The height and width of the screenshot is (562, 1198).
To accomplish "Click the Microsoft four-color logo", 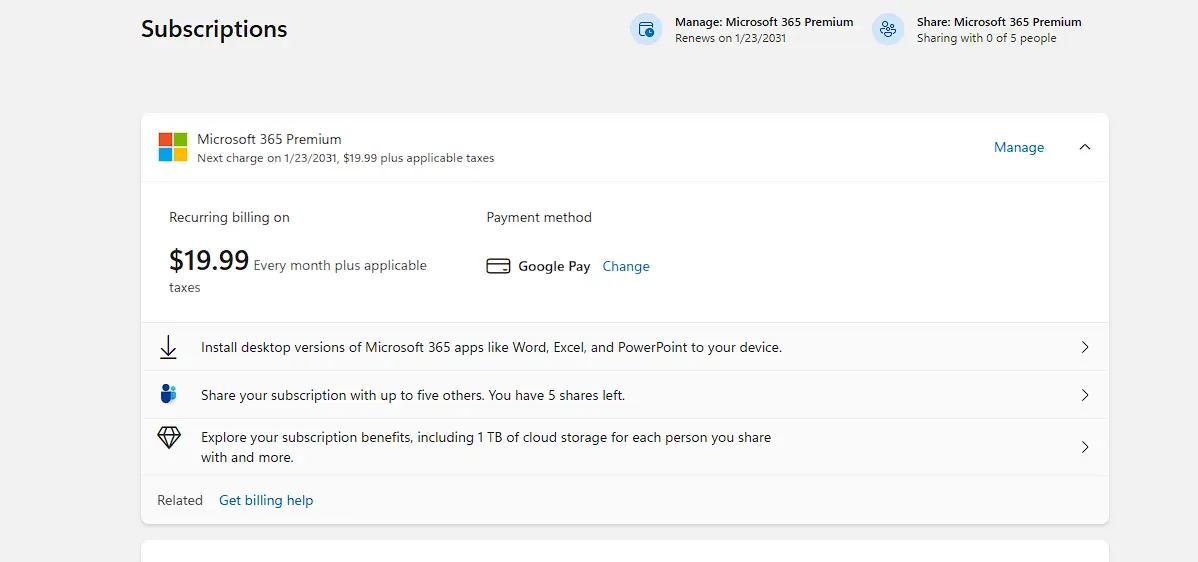I will (x=173, y=147).
